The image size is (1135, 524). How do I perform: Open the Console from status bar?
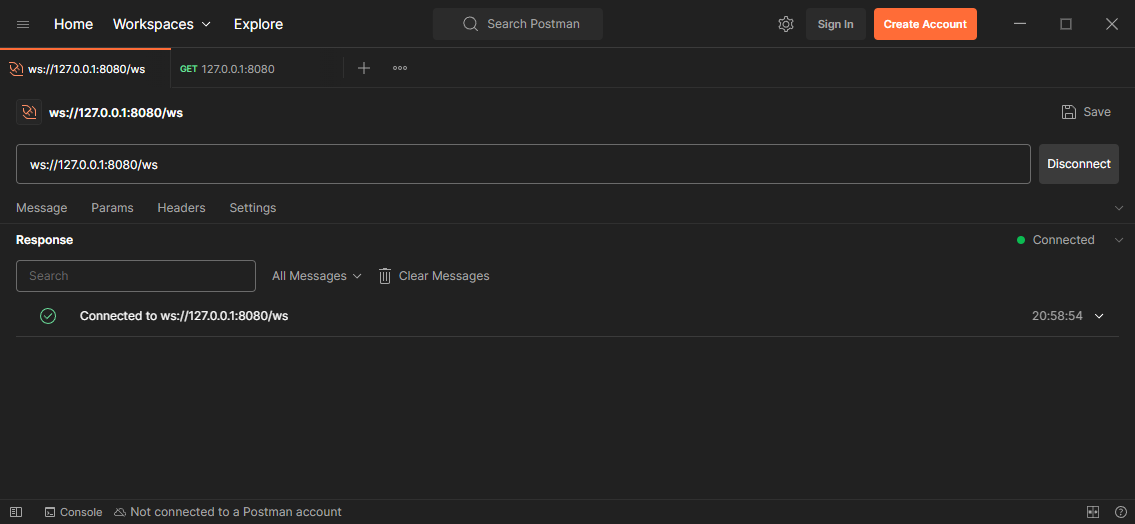tap(73, 512)
